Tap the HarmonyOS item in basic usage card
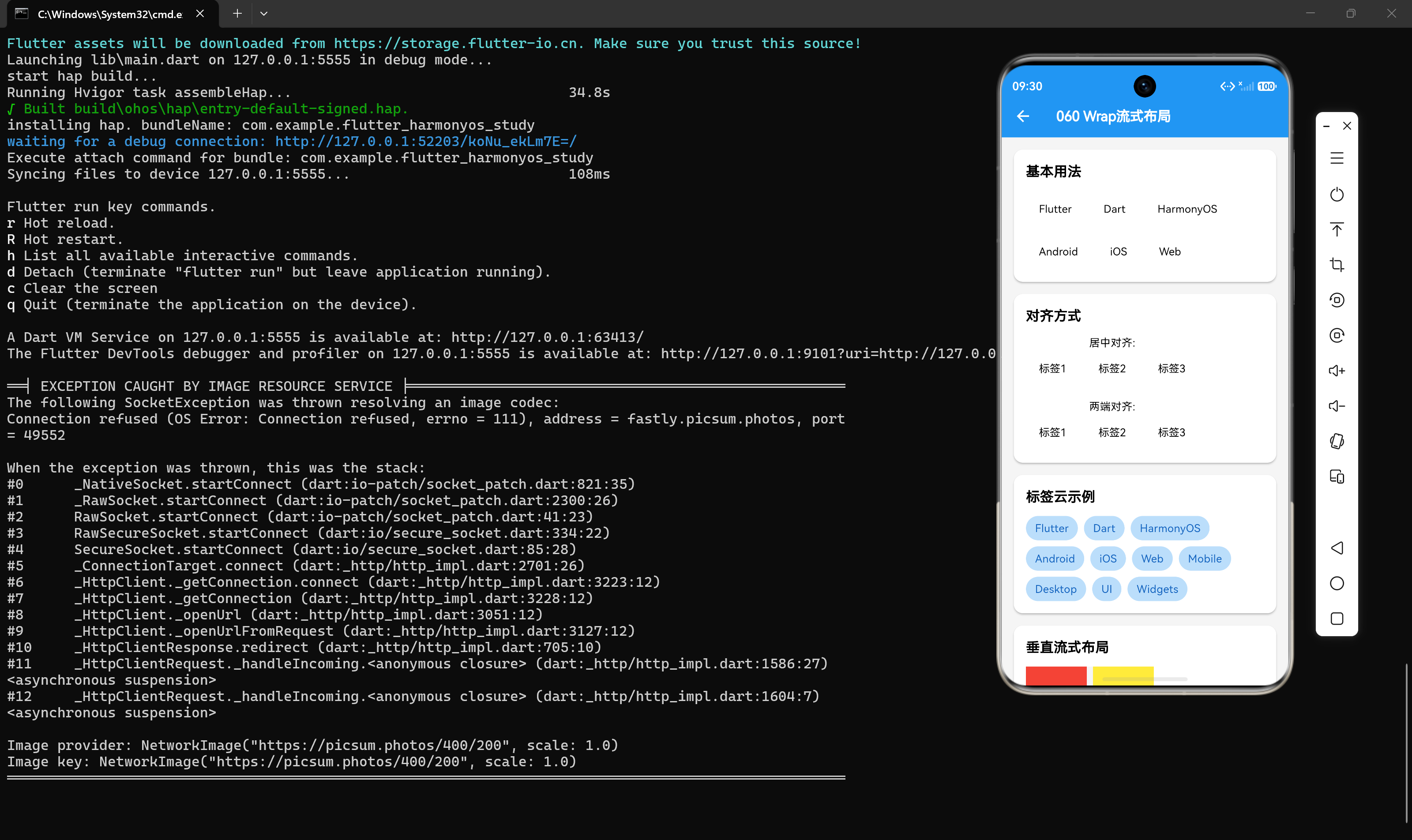 [1187, 209]
